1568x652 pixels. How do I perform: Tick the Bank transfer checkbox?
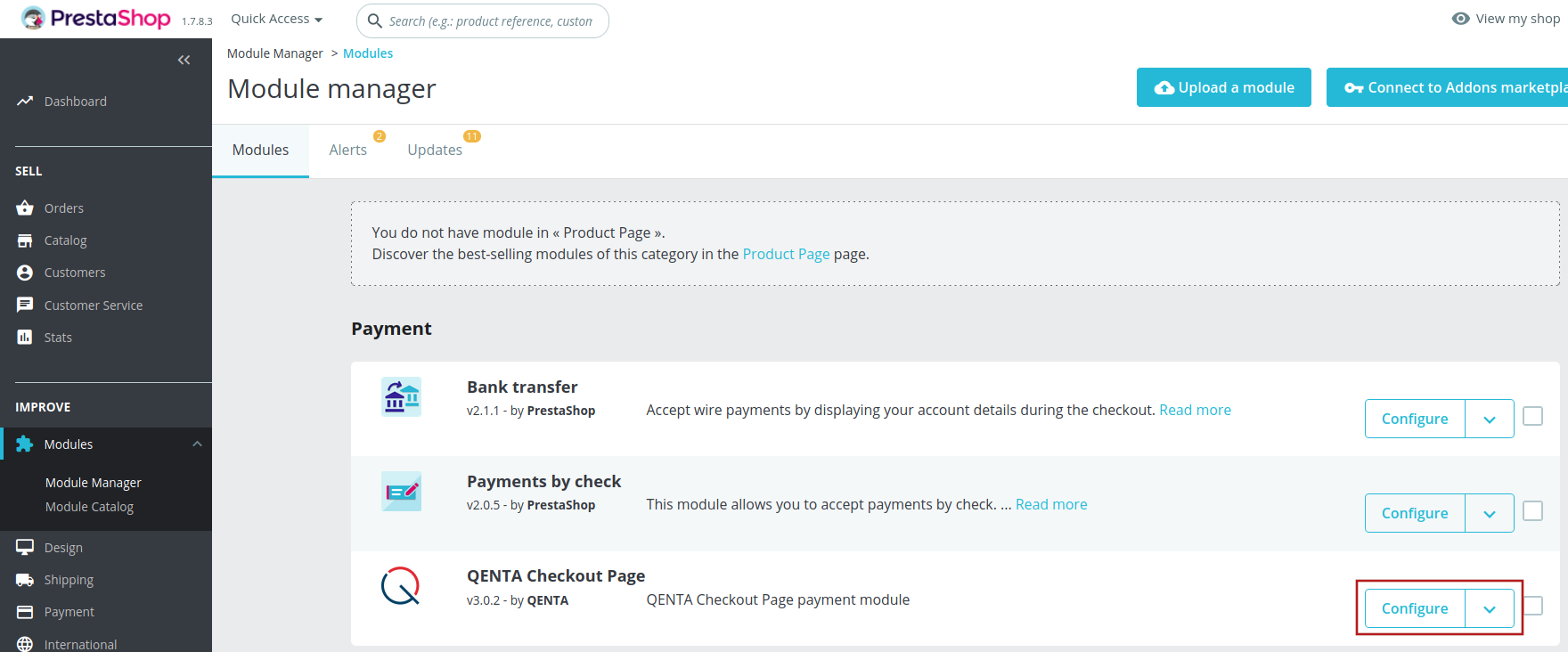[1533, 416]
